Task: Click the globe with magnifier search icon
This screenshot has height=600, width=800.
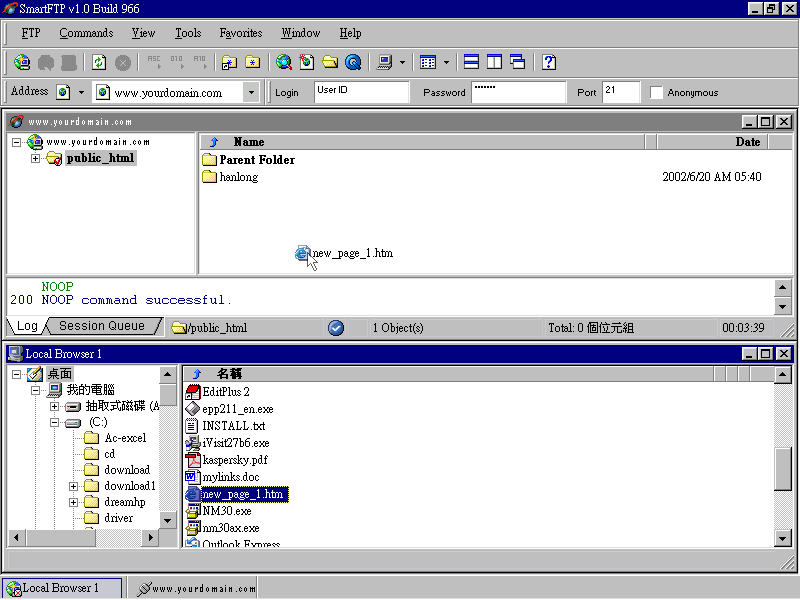Action: point(284,62)
